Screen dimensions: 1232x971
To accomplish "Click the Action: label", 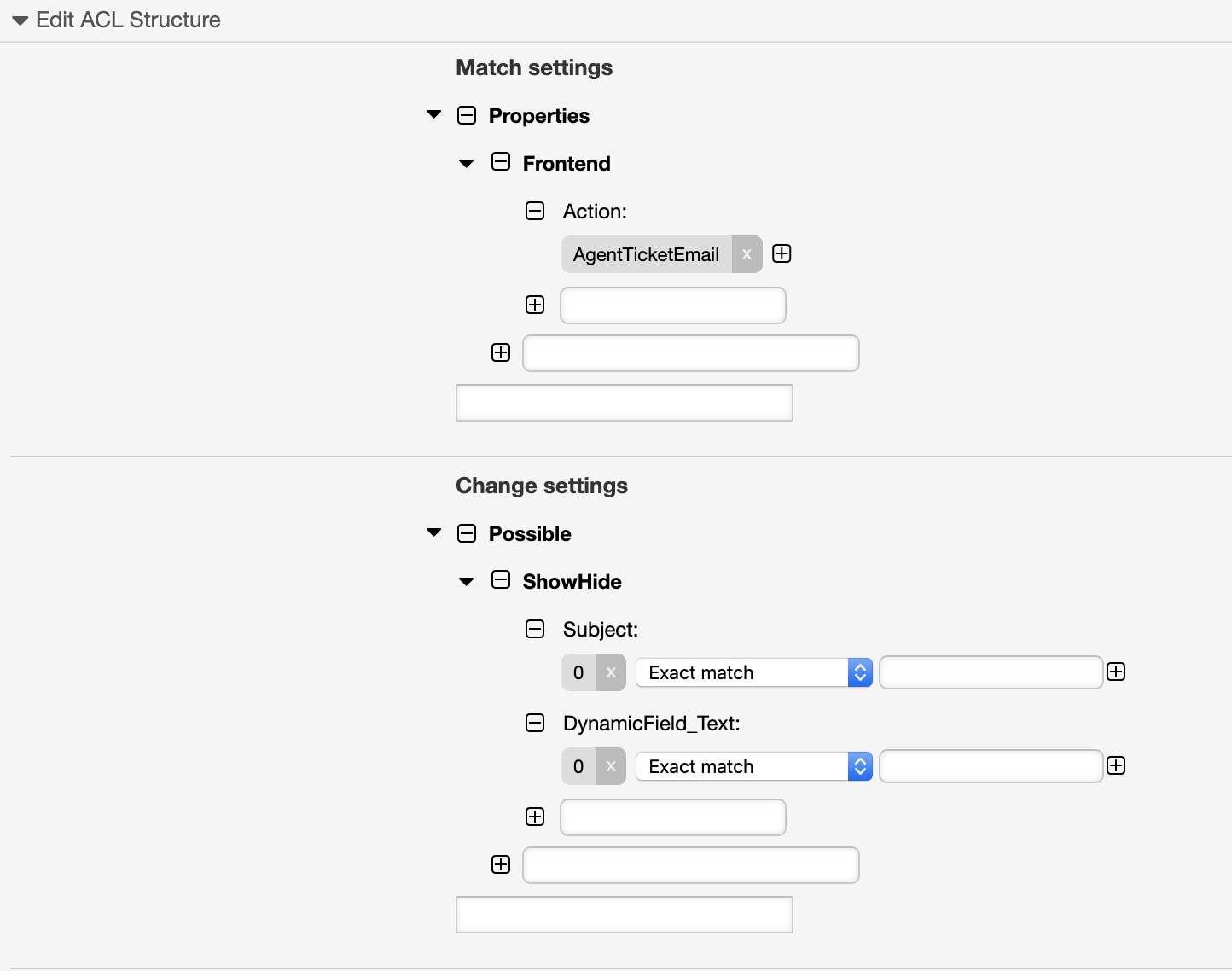I will click(595, 212).
